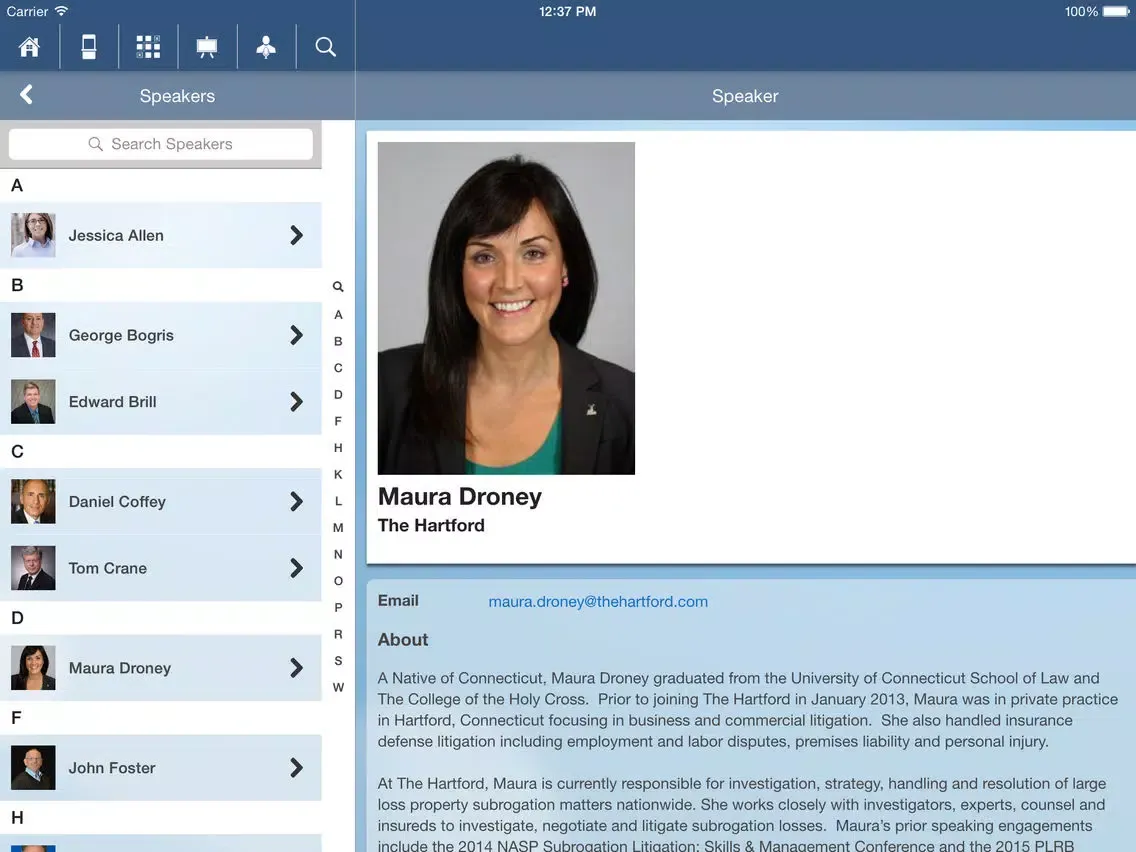1136x852 pixels.
Task: Select Edward Brill's photo thumbnail
Action: [x=33, y=401]
